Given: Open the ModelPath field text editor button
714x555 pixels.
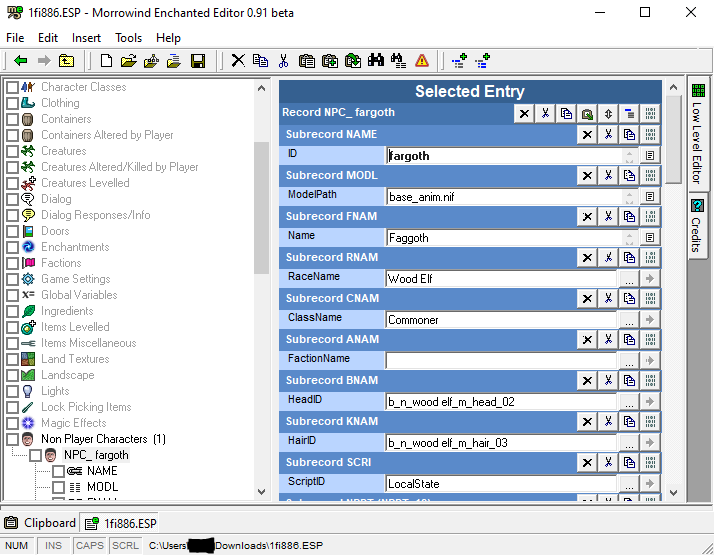Looking at the screenshot, I should [x=650, y=197].
